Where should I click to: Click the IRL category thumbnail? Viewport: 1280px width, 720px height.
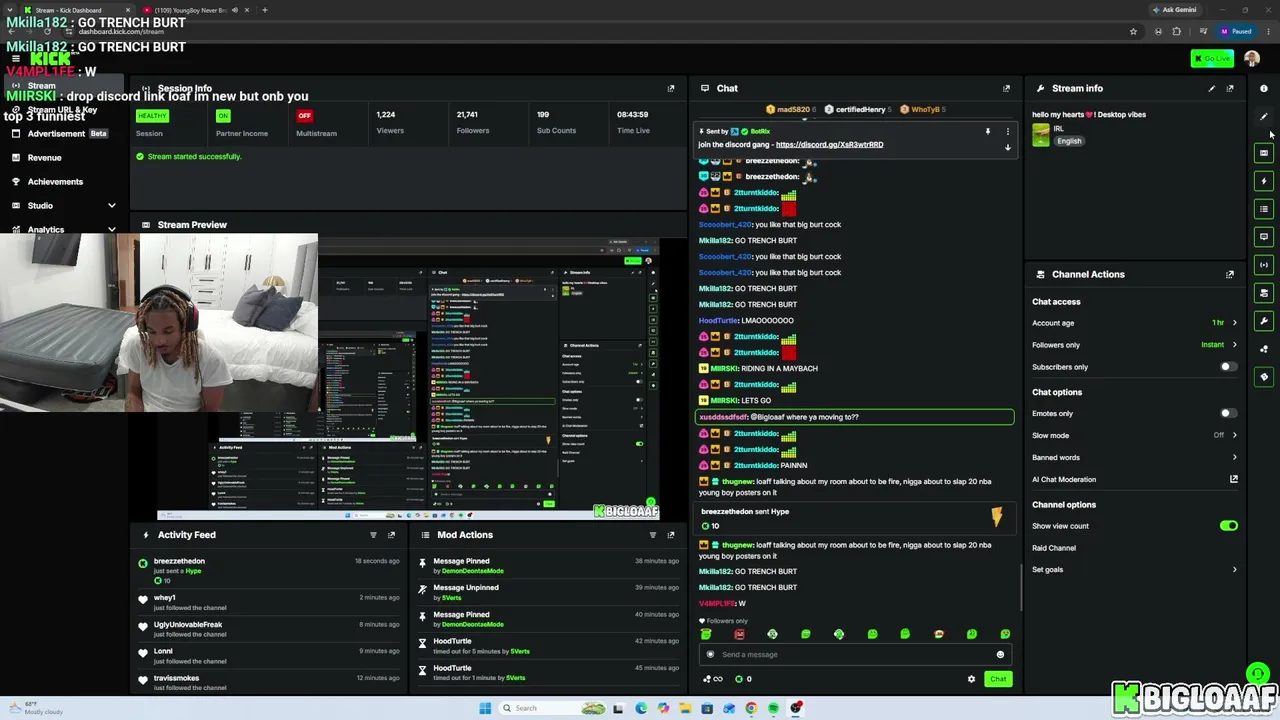coord(1041,135)
